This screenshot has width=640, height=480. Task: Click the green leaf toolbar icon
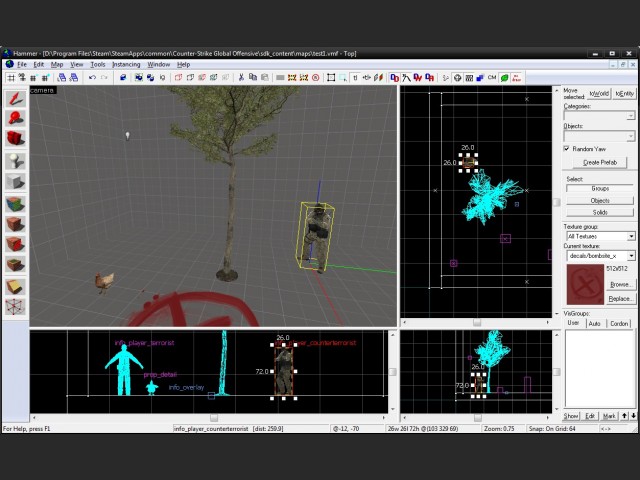tap(504, 78)
